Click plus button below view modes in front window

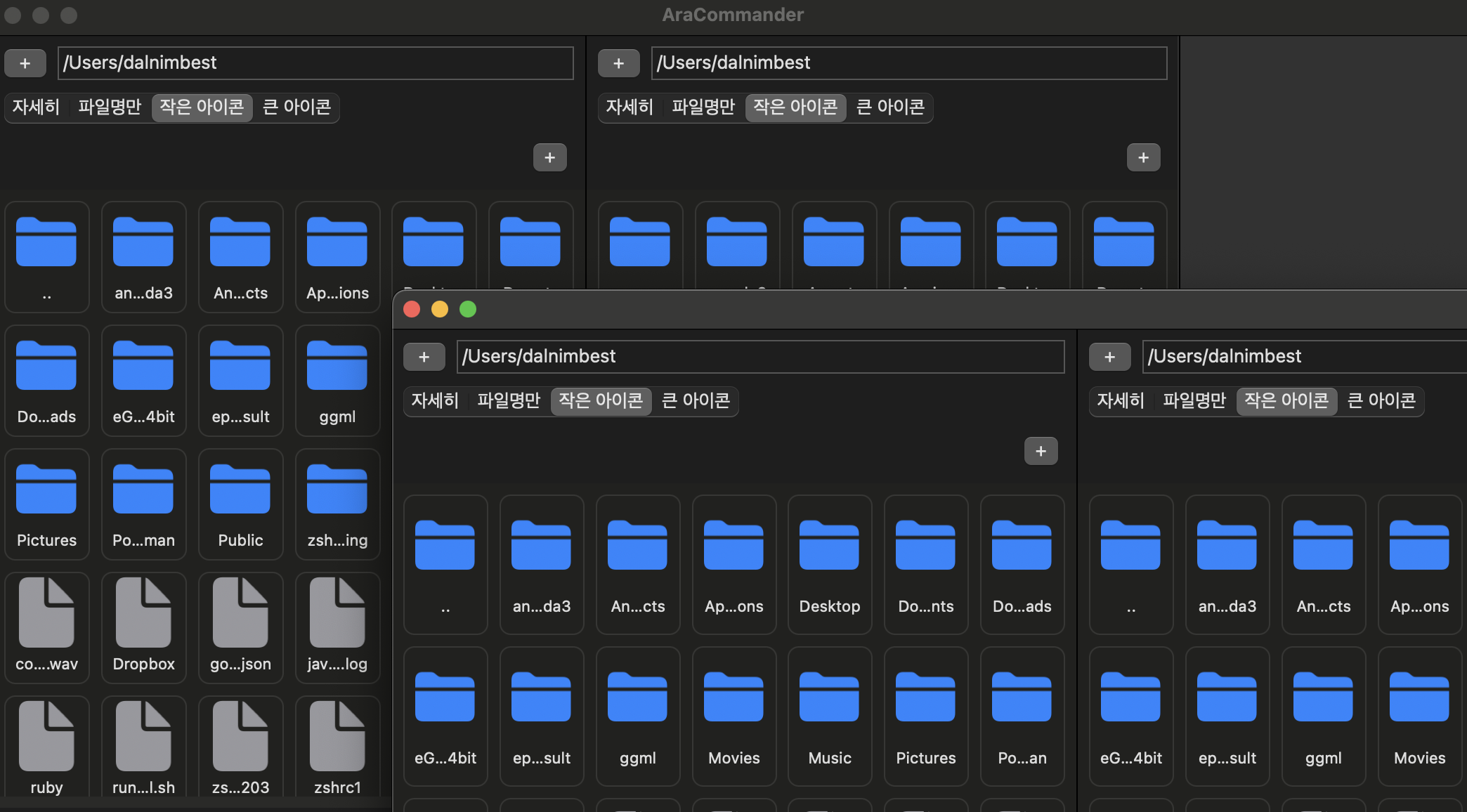1041,451
